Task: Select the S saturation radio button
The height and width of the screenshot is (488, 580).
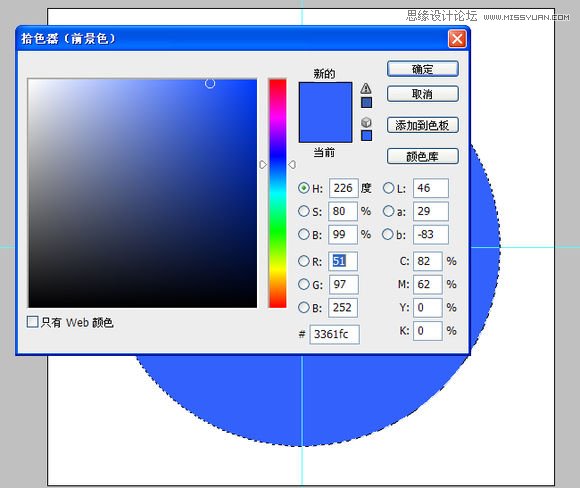Action: (304, 211)
